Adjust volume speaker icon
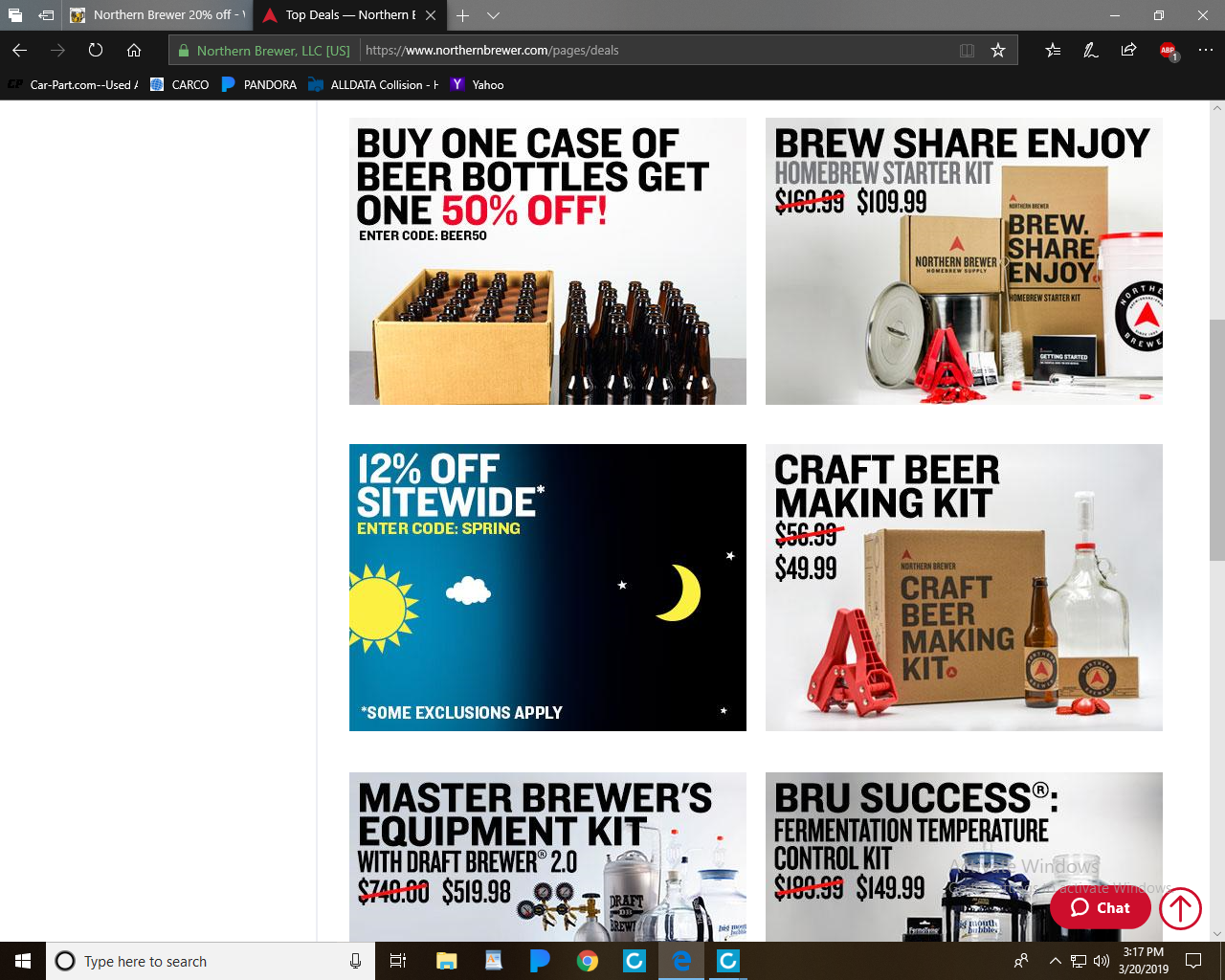Screen dimensions: 1225x980 (1102, 961)
